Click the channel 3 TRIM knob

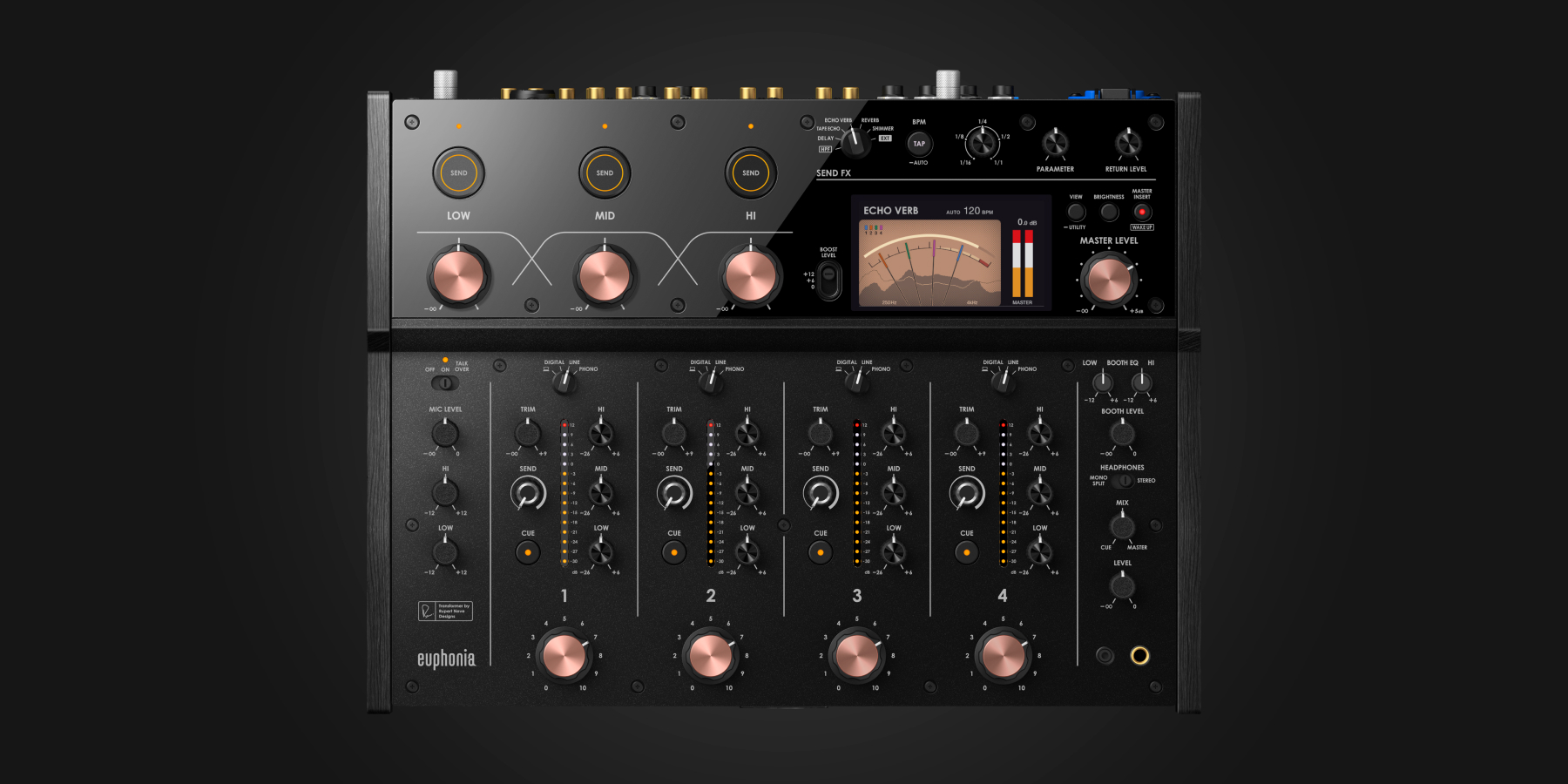pos(821,433)
